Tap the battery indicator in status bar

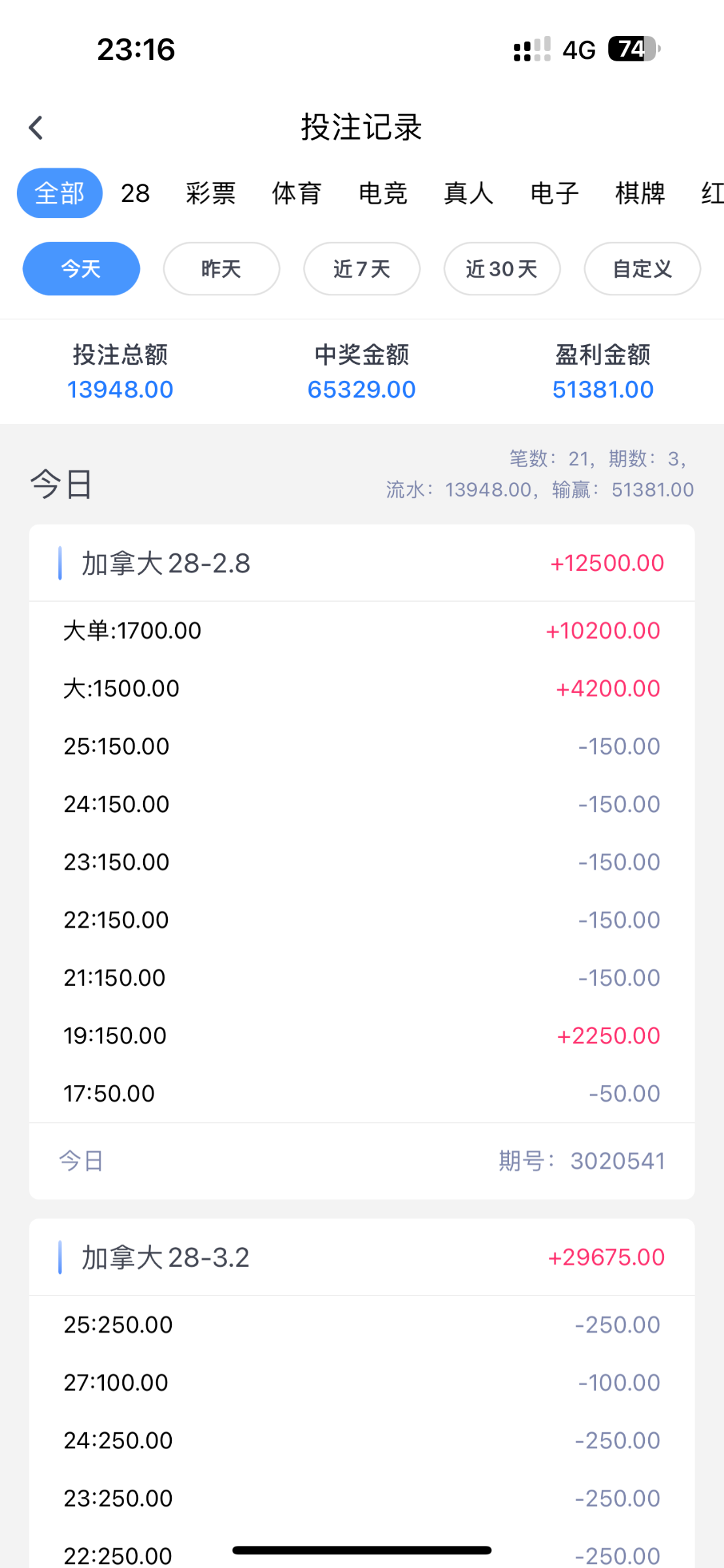pos(634,49)
